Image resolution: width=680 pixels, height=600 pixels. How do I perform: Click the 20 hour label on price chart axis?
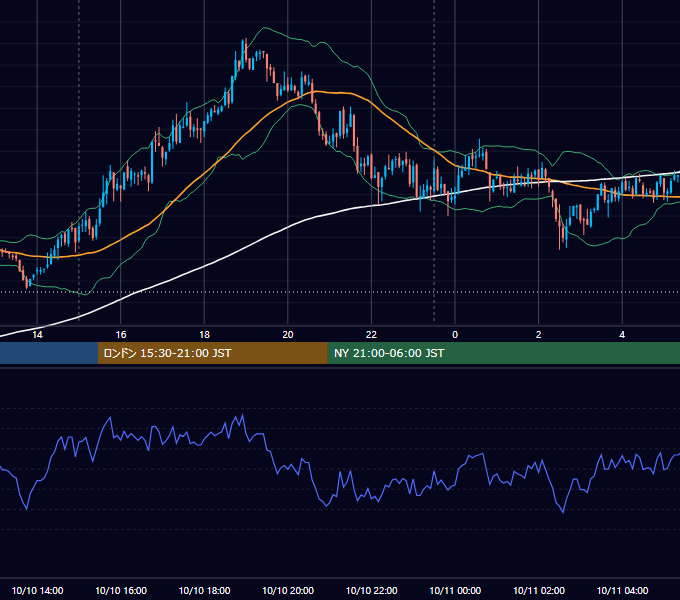pos(288,335)
